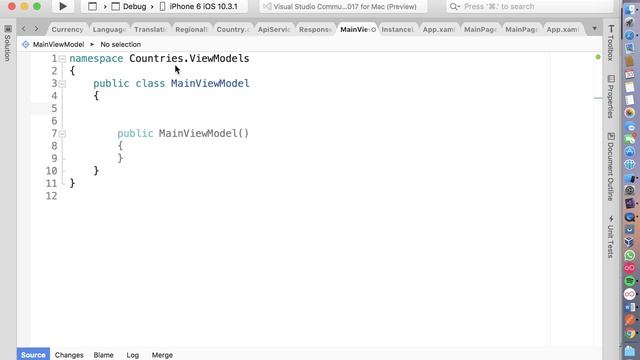Click the search magnifier icon
Image resolution: width=640 pixels, height=360 pixels.
pos(454,7)
